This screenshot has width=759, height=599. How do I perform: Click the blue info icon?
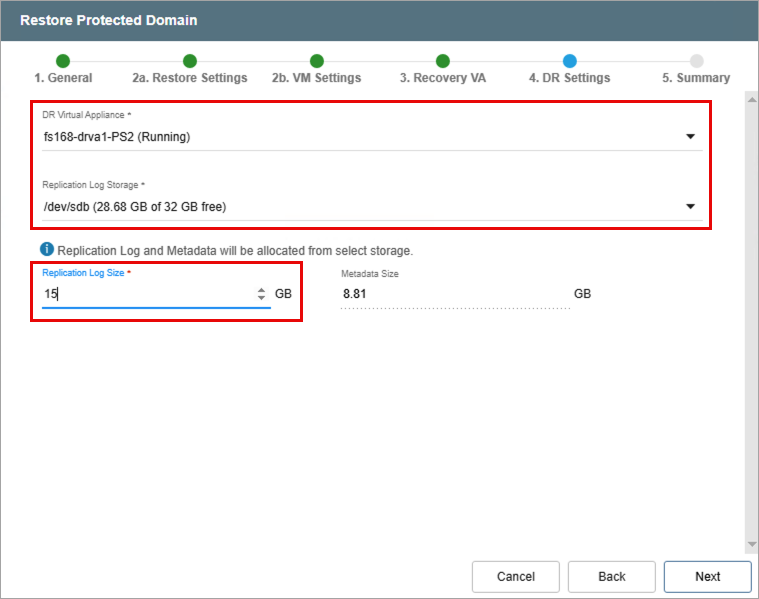[x=47, y=249]
